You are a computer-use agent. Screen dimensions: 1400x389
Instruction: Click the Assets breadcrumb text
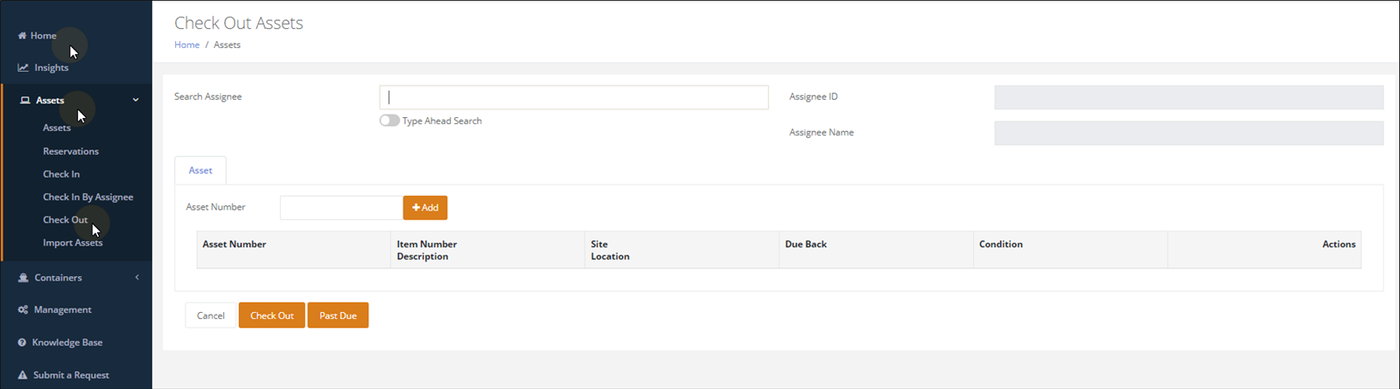[x=227, y=45]
